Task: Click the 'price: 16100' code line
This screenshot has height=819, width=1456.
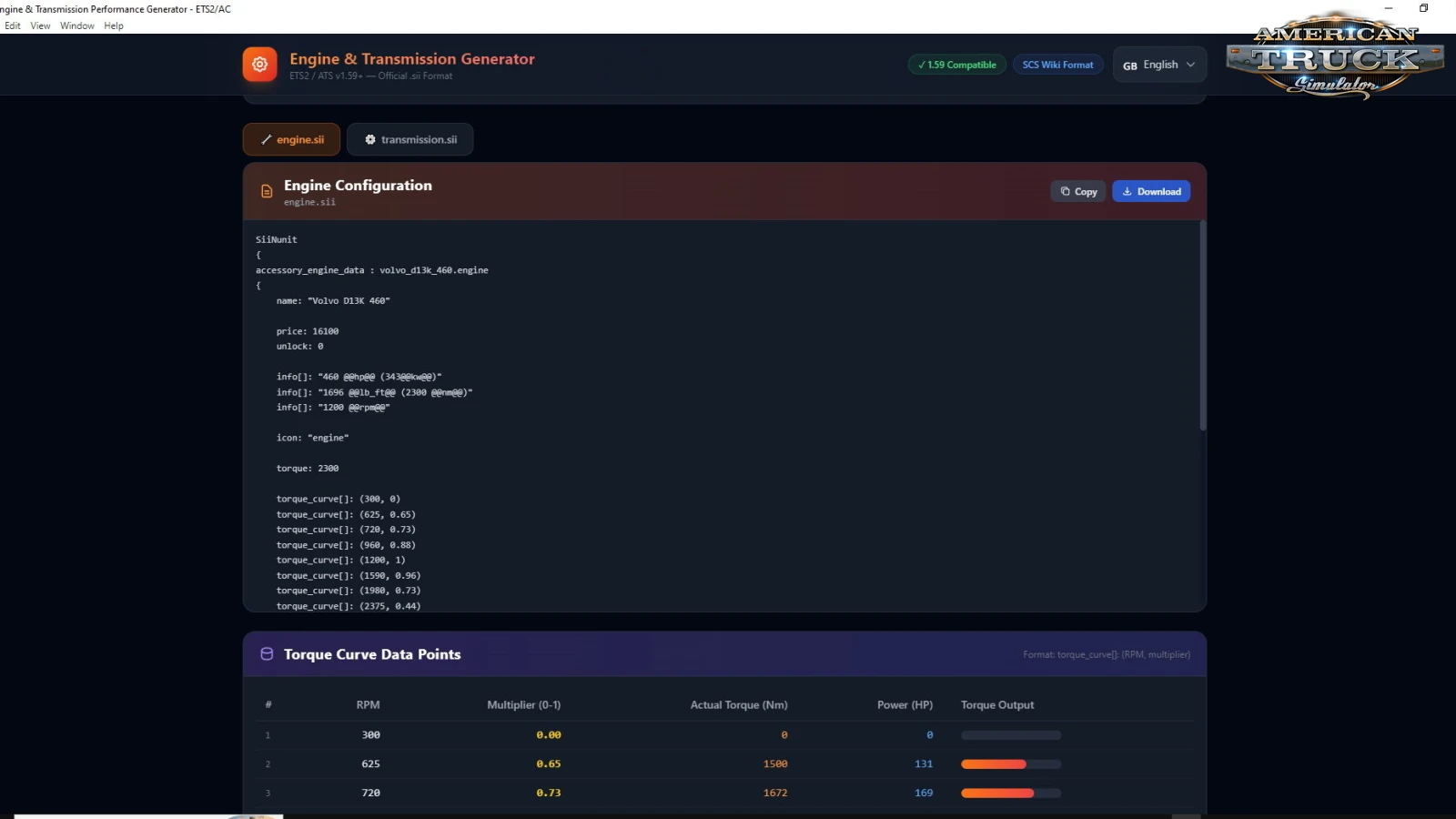Action: (x=308, y=331)
